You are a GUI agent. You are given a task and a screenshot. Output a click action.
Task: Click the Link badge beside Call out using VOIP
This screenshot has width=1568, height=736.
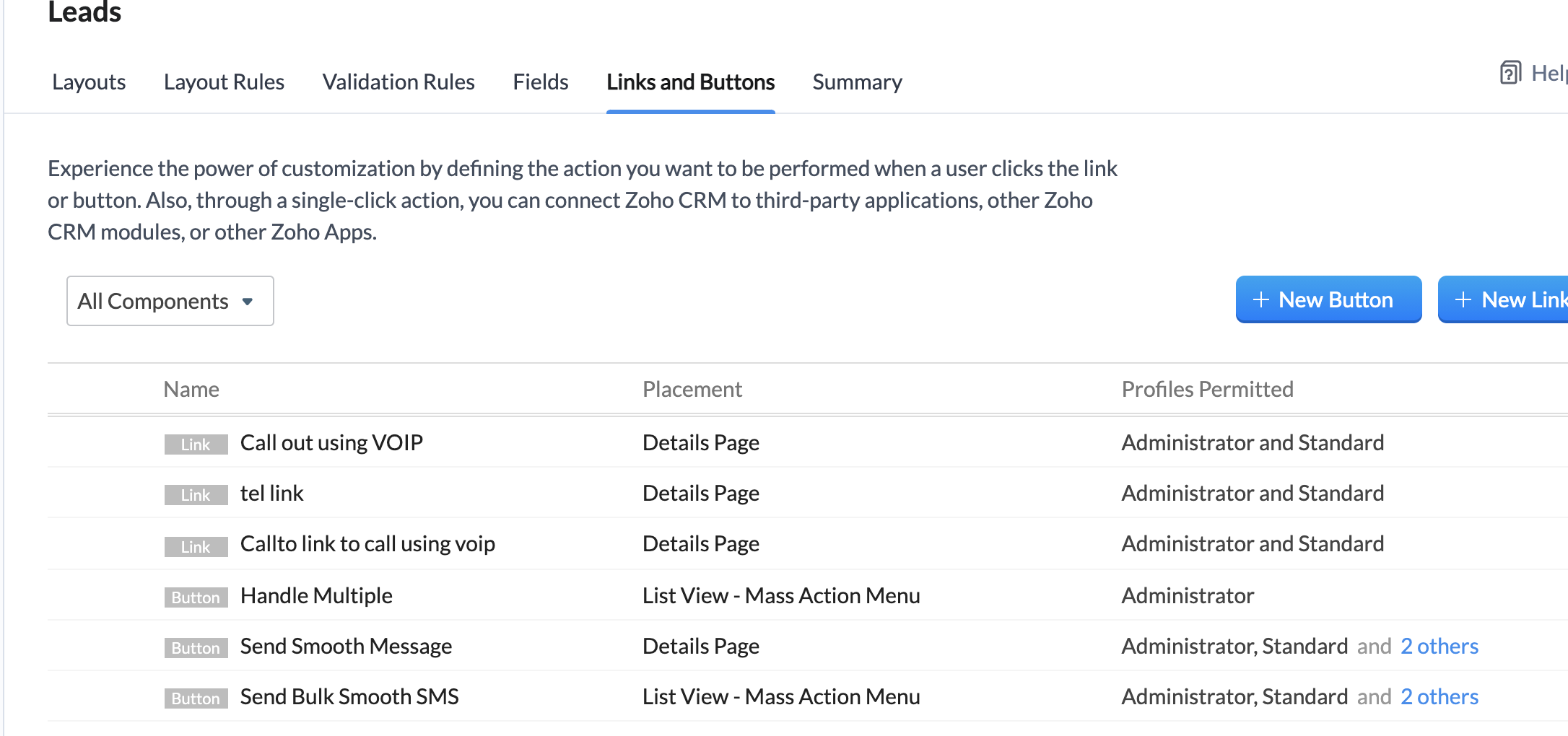(196, 444)
